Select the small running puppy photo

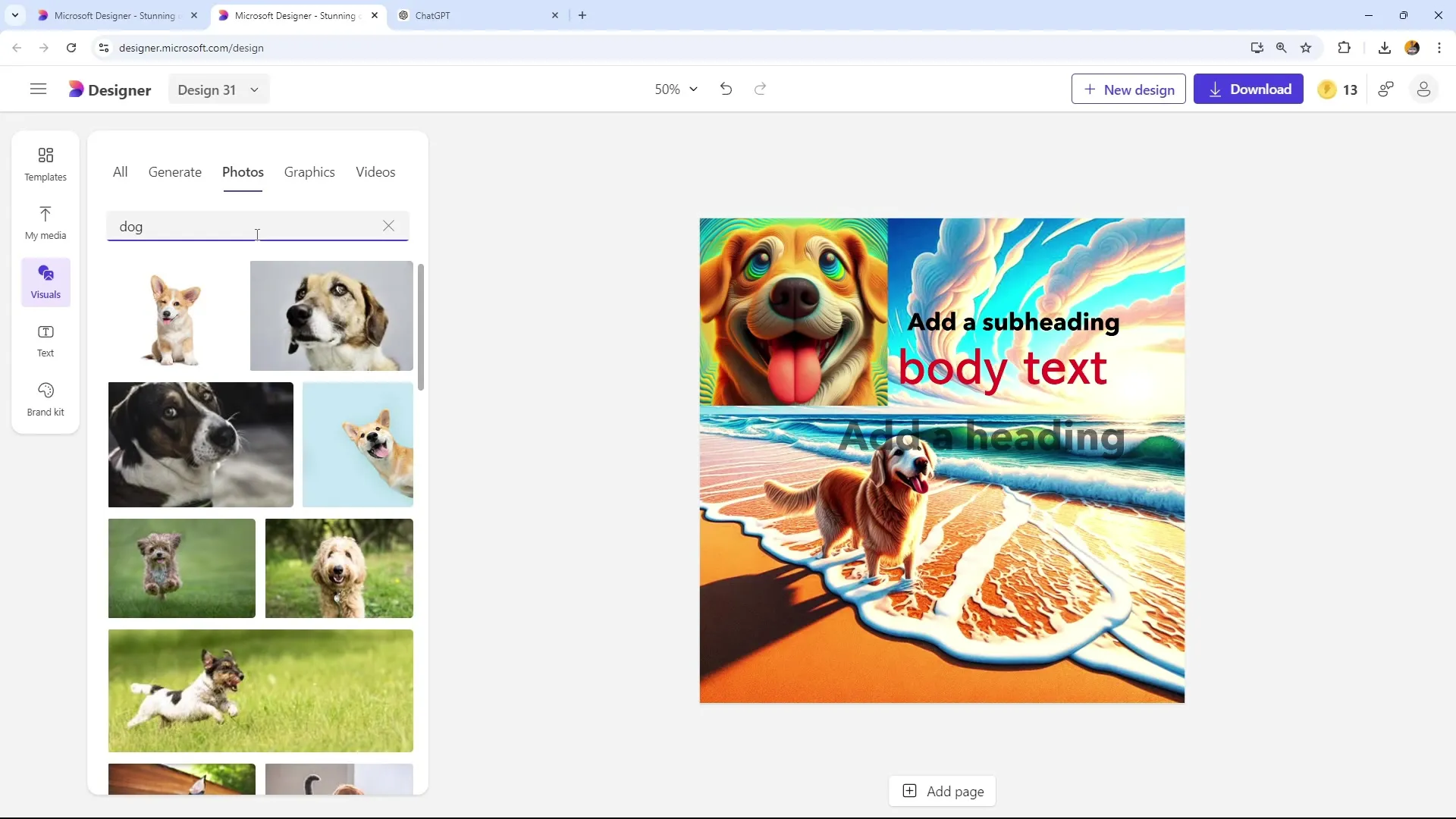point(182,568)
